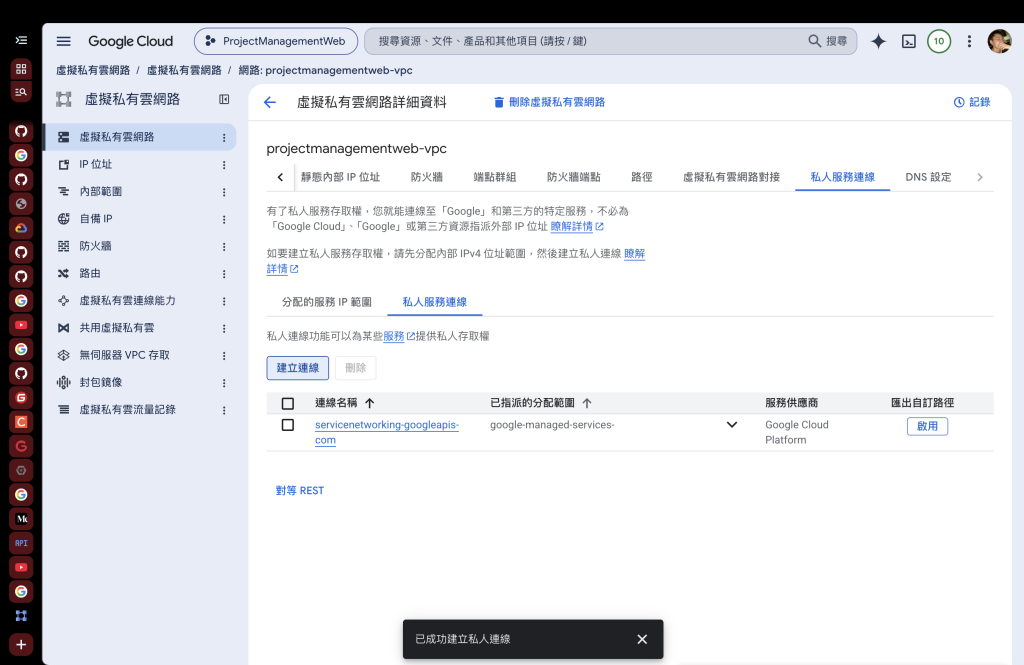Switch to the 端點群組 tab
Image resolution: width=1024 pixels, height=665 pixels.
tap(494, 177)
